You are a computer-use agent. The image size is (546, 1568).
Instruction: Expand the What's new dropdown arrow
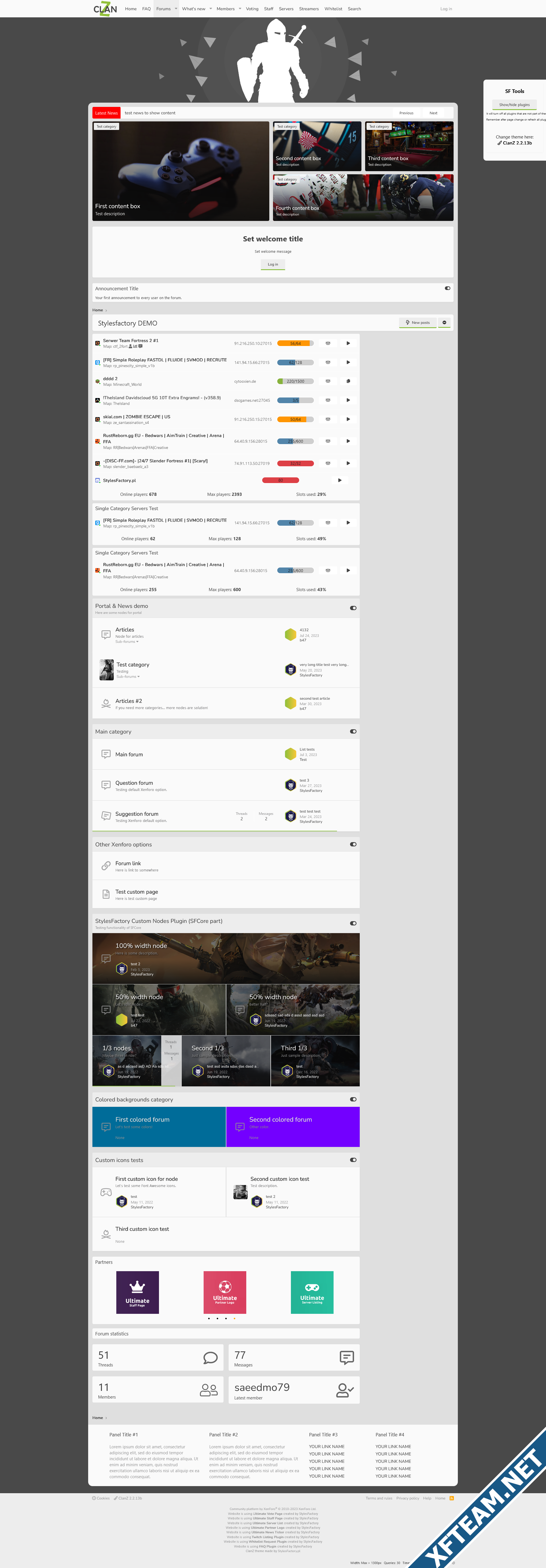point(211,9)
